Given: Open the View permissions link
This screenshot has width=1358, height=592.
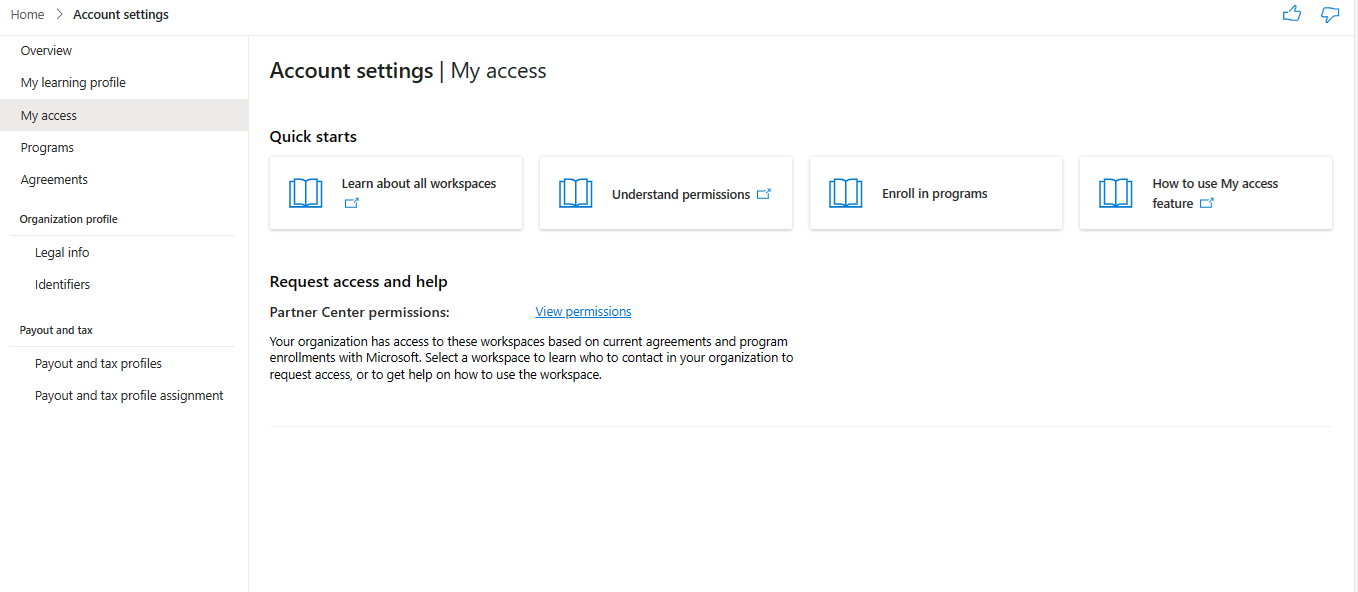Looking at the screenshot, I should click(x=583, y=312).
